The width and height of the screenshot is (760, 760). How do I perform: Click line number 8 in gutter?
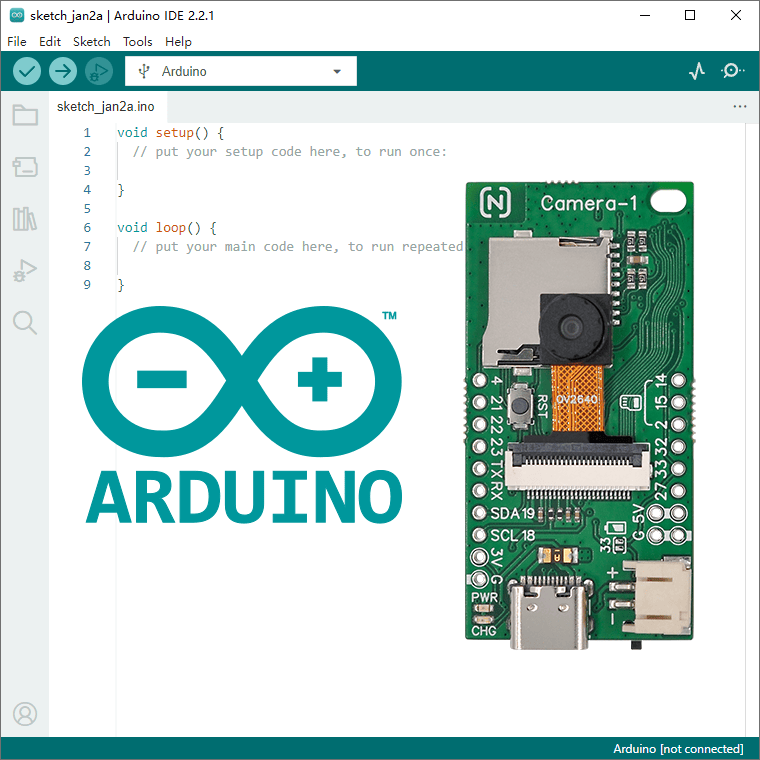[87, 266]
